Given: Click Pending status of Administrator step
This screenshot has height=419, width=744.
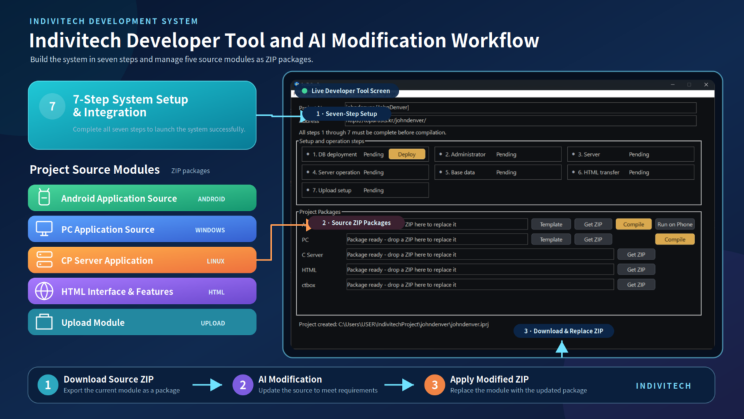Looking at the screenshot, I should point(506,154).
